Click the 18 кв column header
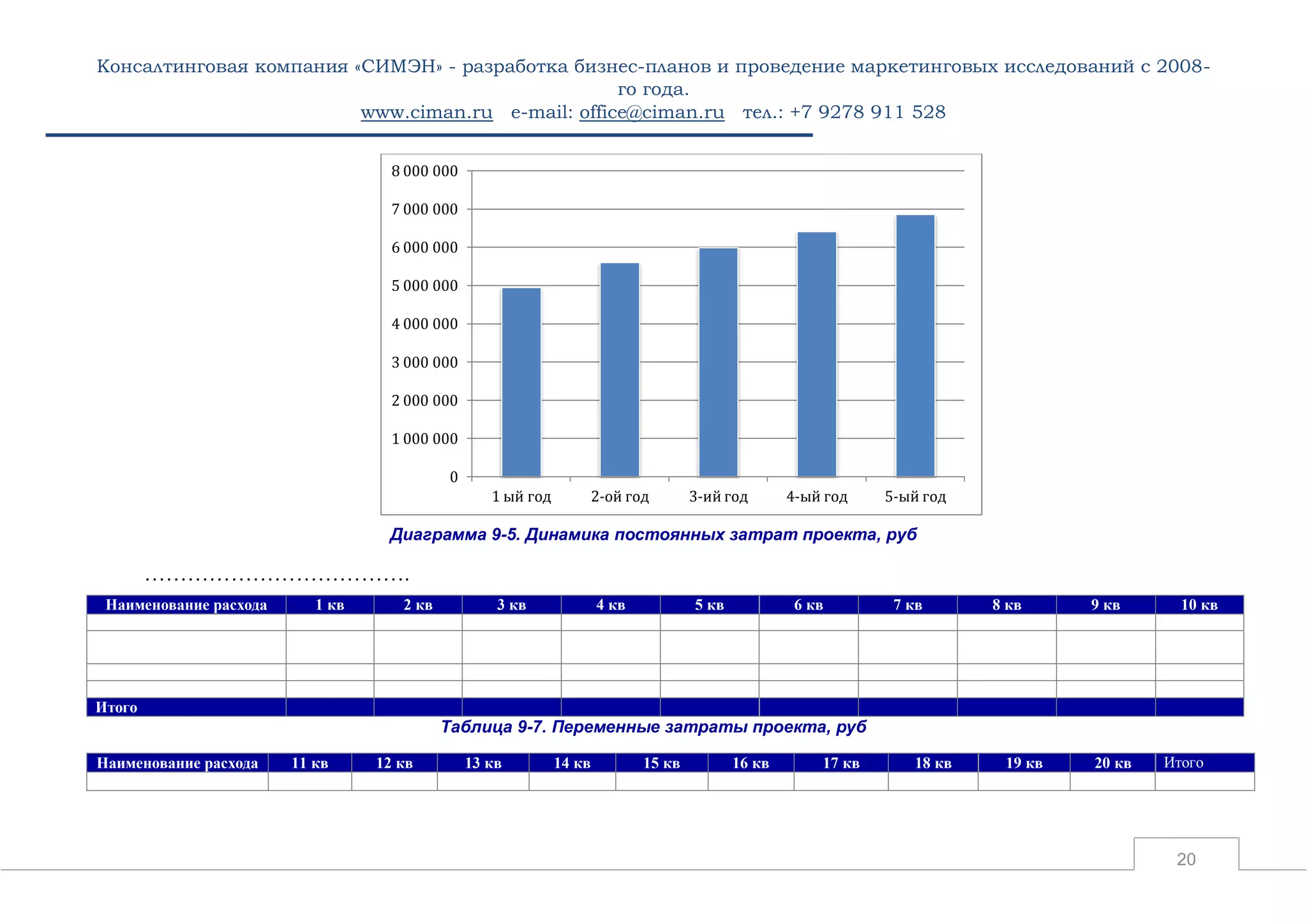The image size is (1307, 924). 933,763
